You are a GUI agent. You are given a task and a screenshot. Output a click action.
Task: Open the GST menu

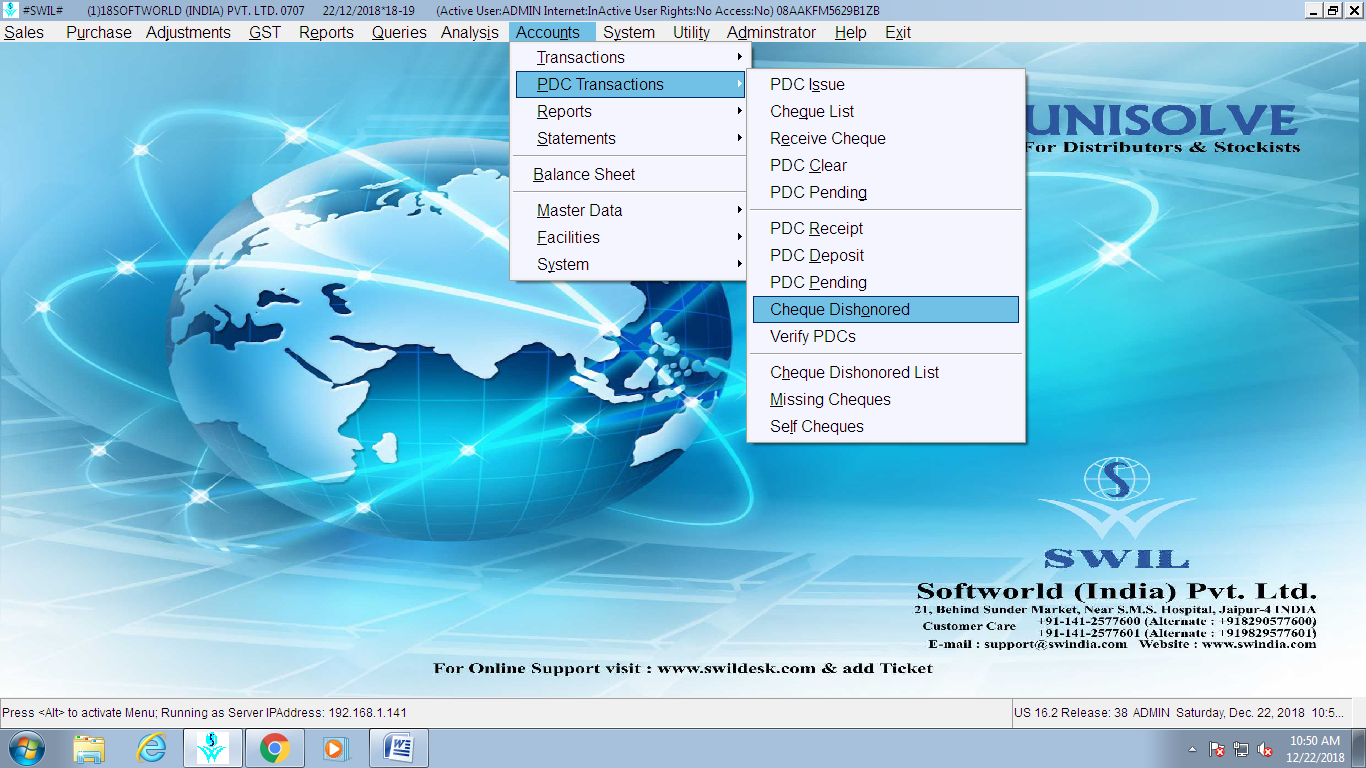(265, 32)
